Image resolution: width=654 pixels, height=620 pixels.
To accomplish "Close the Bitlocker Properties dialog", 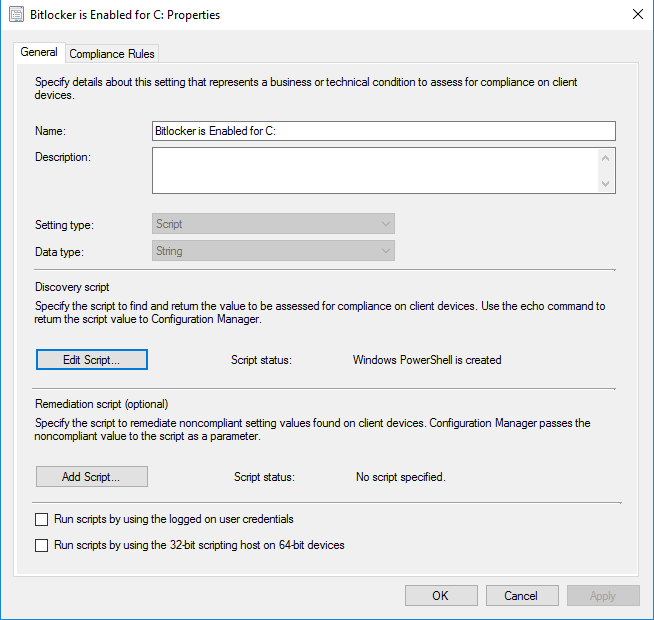I will (x=638, y=15).
